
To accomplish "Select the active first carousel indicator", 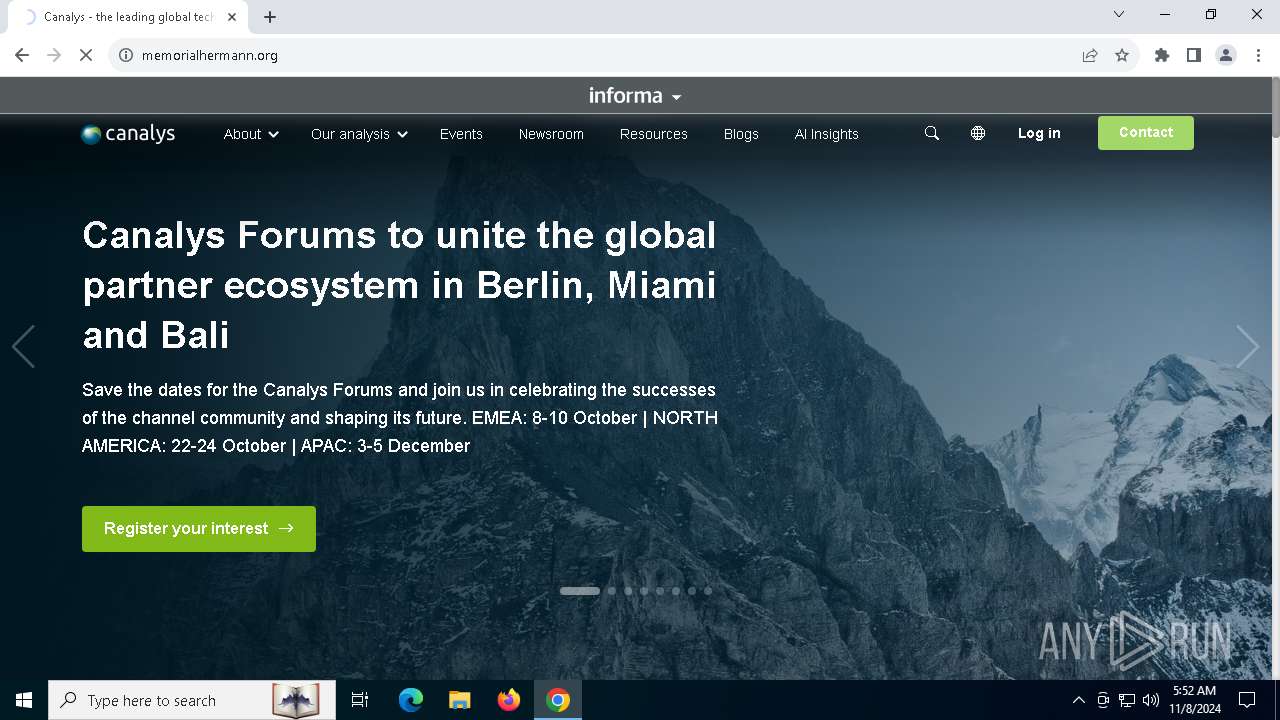I will pos(580,591).
